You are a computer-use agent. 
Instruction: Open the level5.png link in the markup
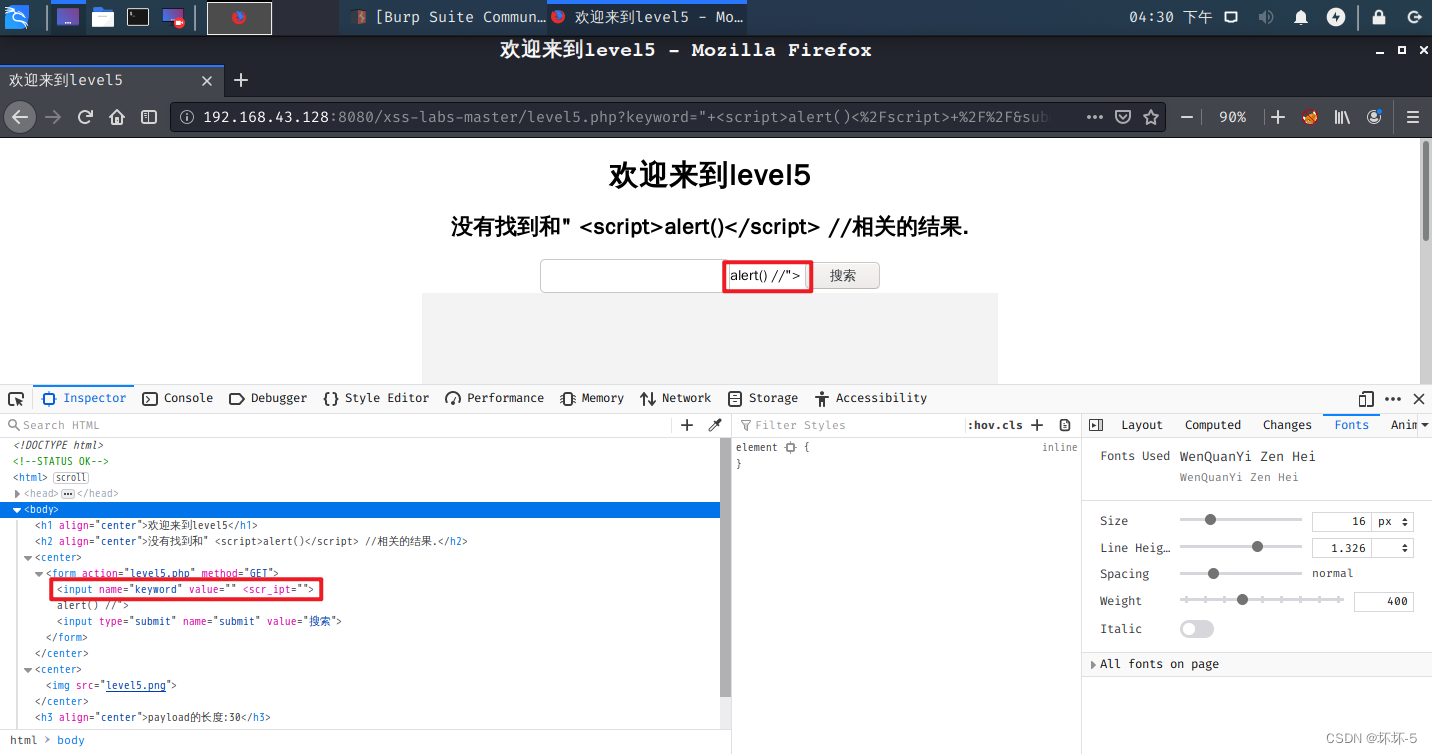[x=138, y=686]
